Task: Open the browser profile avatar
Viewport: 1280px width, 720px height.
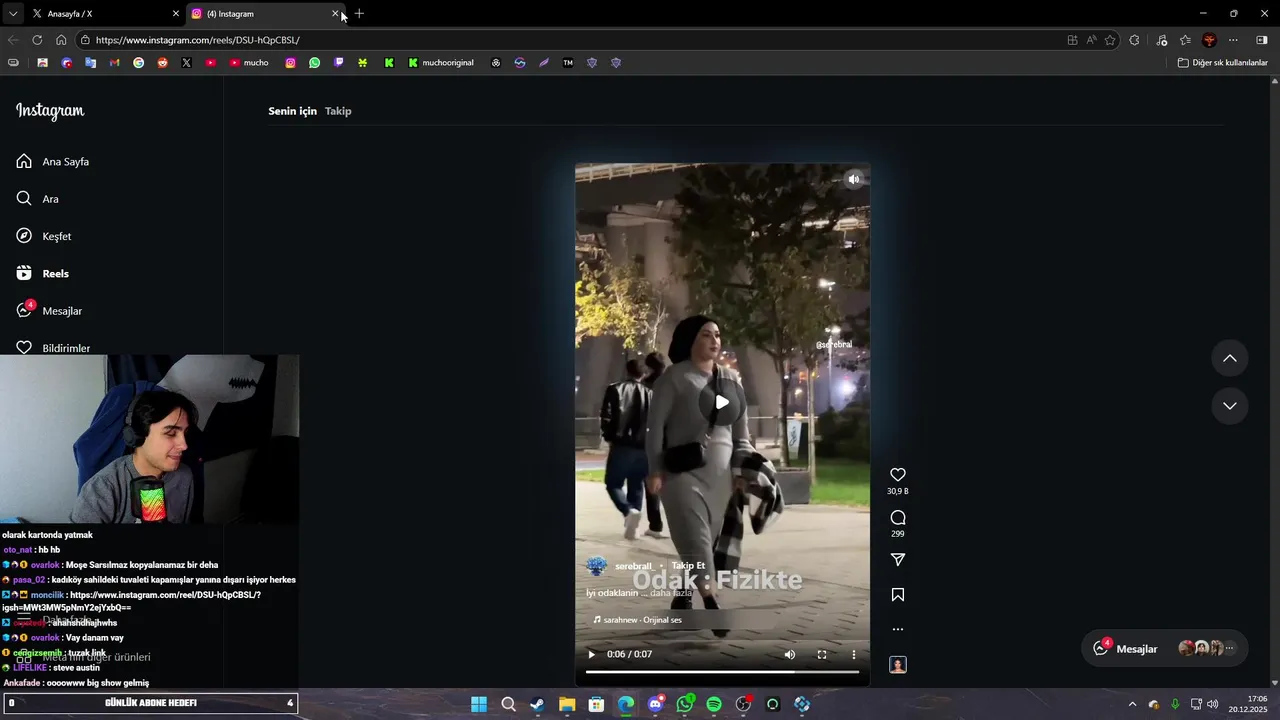Action: (x=1209, y=40)
